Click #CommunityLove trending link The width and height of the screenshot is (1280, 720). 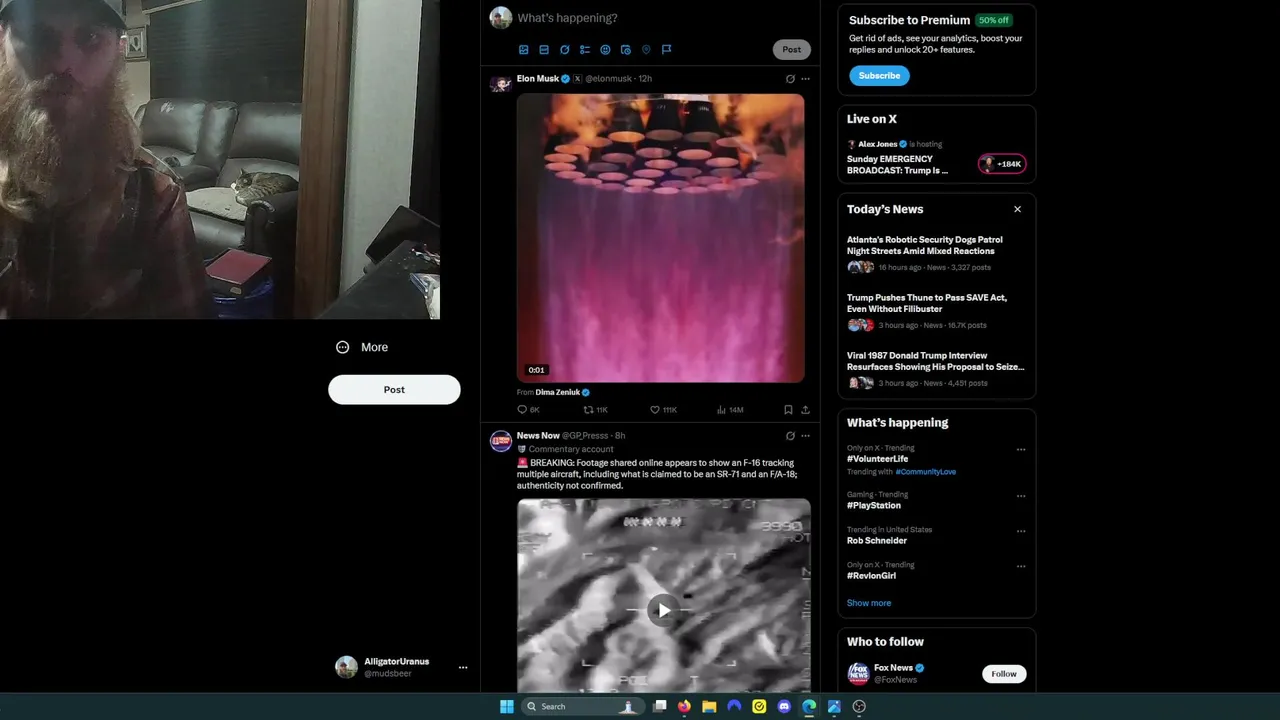point(926,472)
